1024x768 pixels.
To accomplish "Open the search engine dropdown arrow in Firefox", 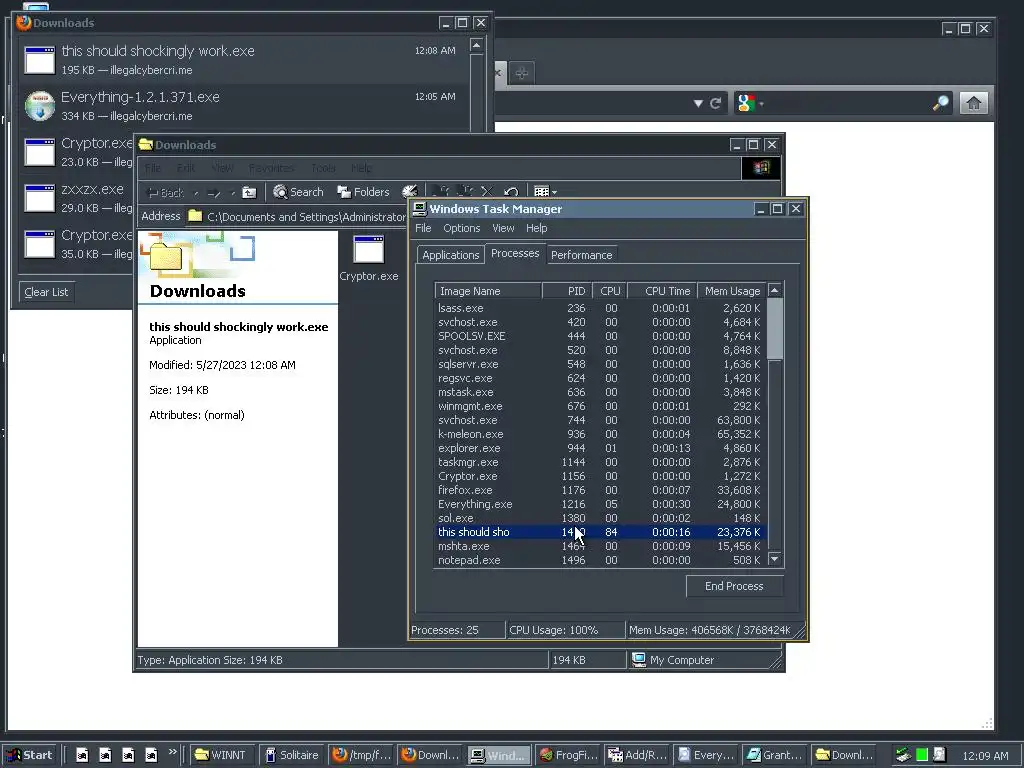I will click(x=761, y=103).
